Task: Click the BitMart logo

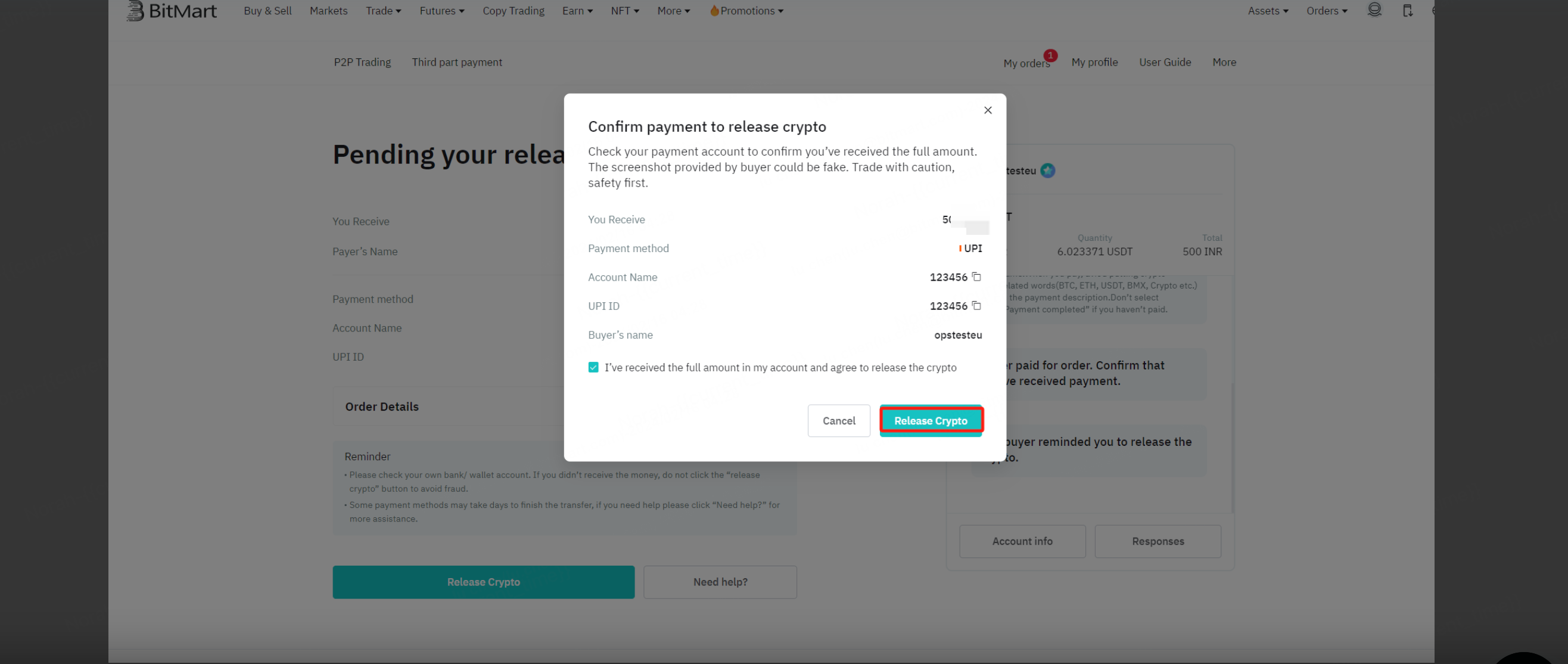Action: click(172, 10)
